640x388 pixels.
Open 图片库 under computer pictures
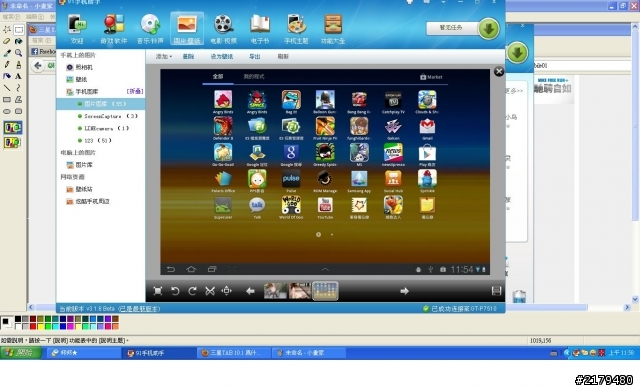80,165
